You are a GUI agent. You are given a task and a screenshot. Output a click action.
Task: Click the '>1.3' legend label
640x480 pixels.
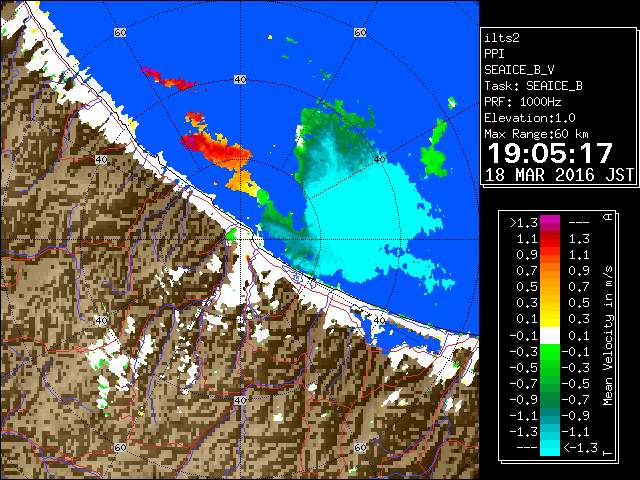click(x=524, y=223)
